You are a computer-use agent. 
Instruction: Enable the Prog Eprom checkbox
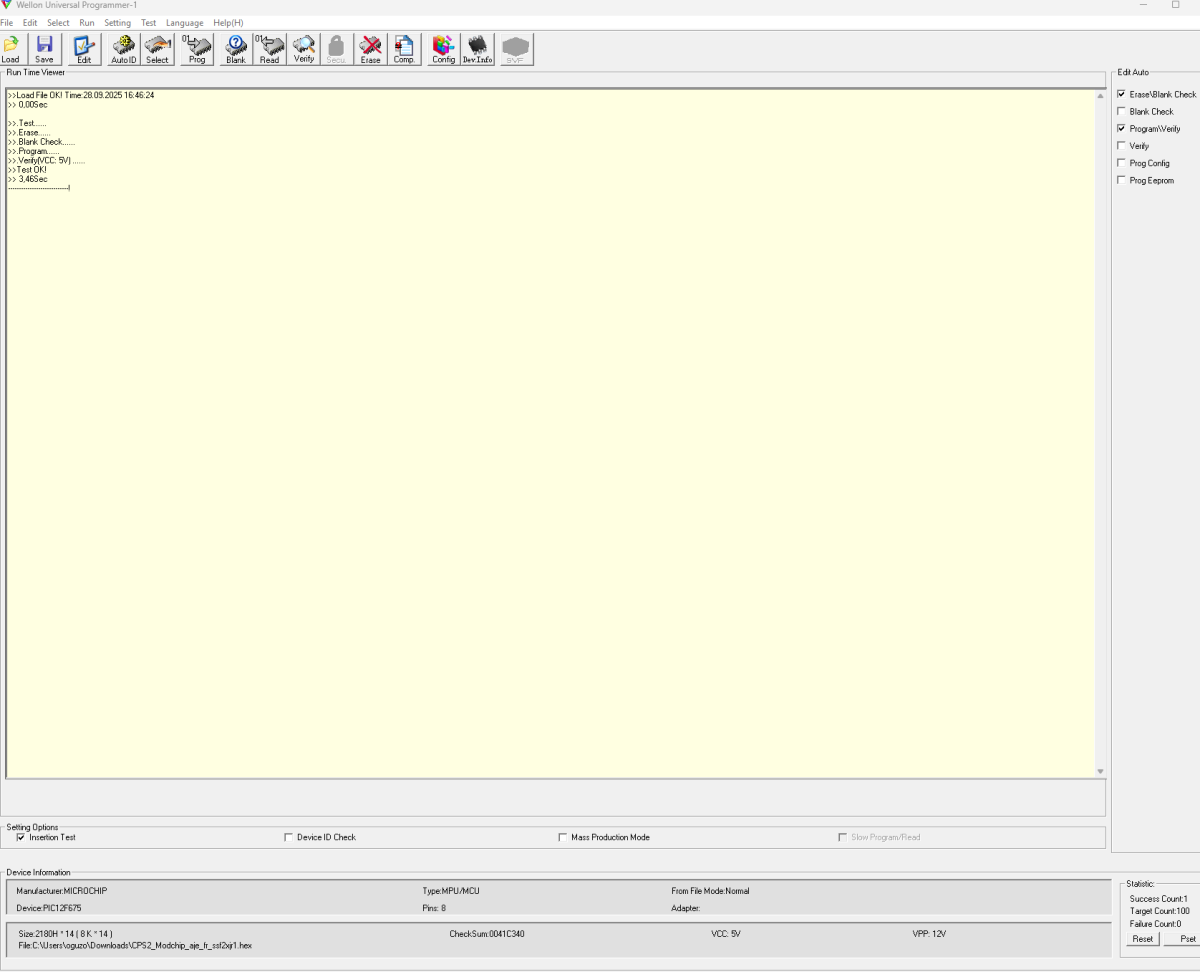1121,180
